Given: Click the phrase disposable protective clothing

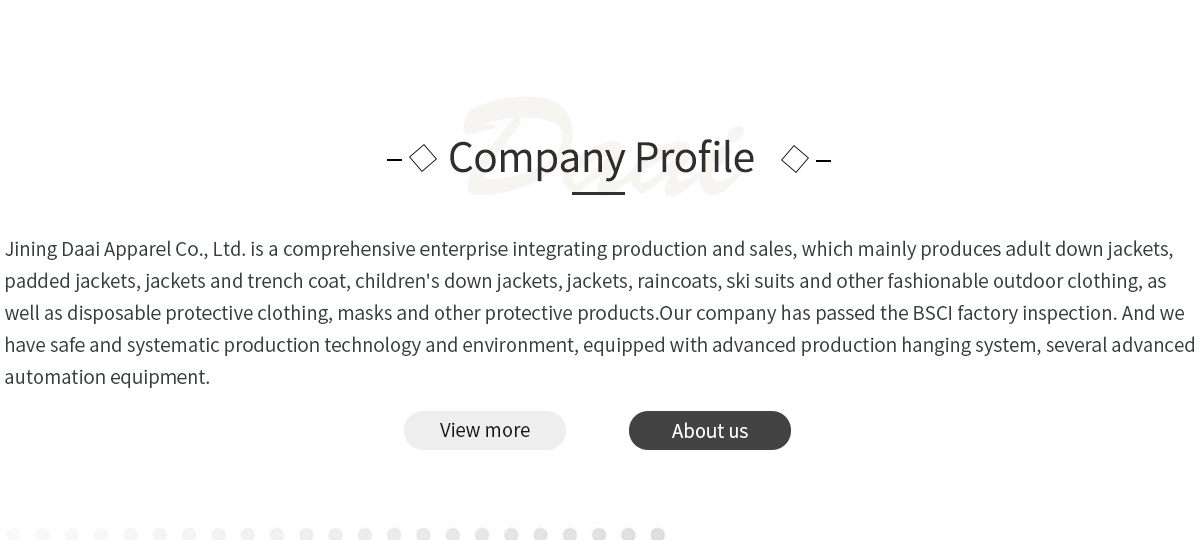Looking at the screenshot, I should (x=199, y=313).
